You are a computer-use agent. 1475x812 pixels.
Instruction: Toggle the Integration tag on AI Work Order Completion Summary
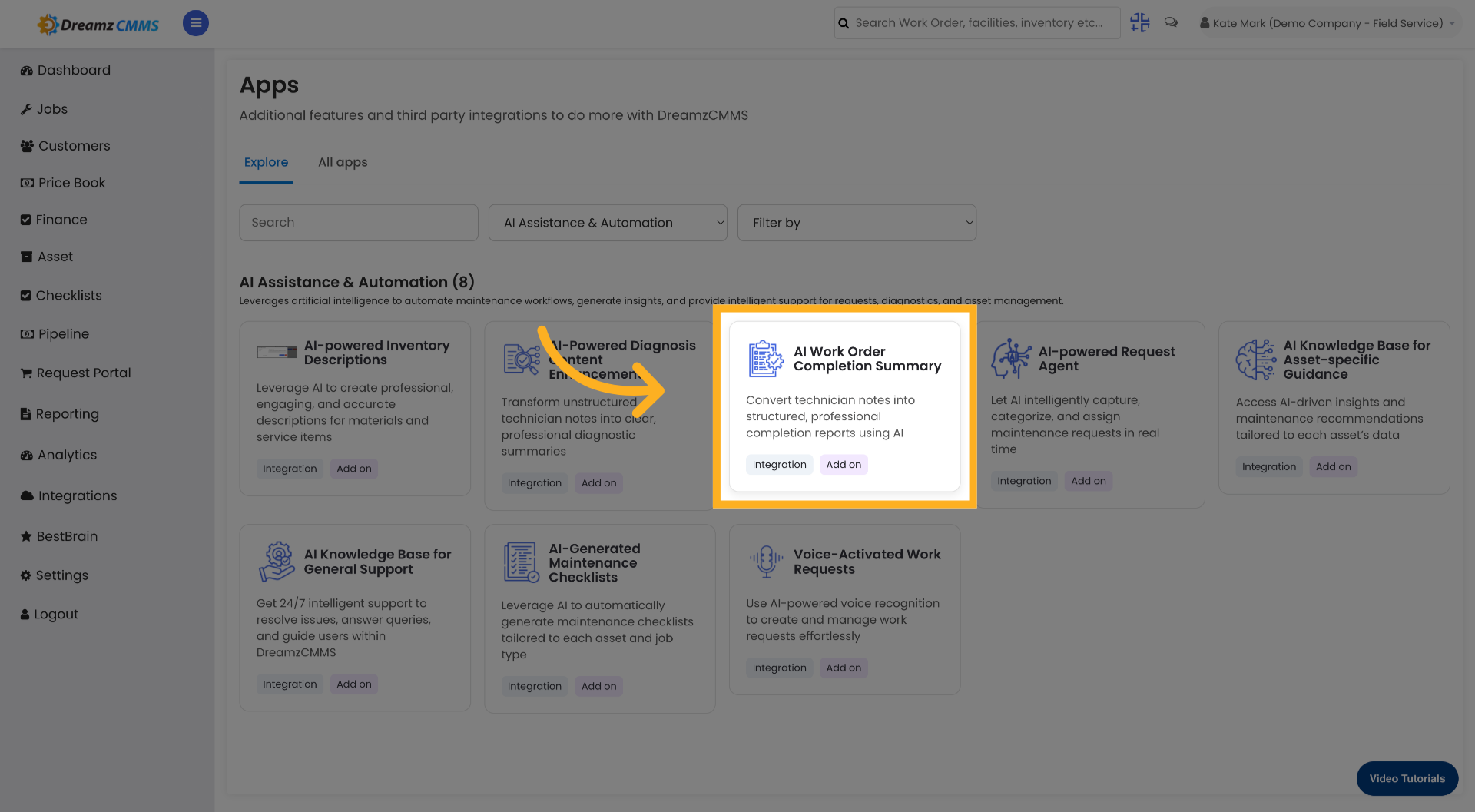tap(779, 464)
